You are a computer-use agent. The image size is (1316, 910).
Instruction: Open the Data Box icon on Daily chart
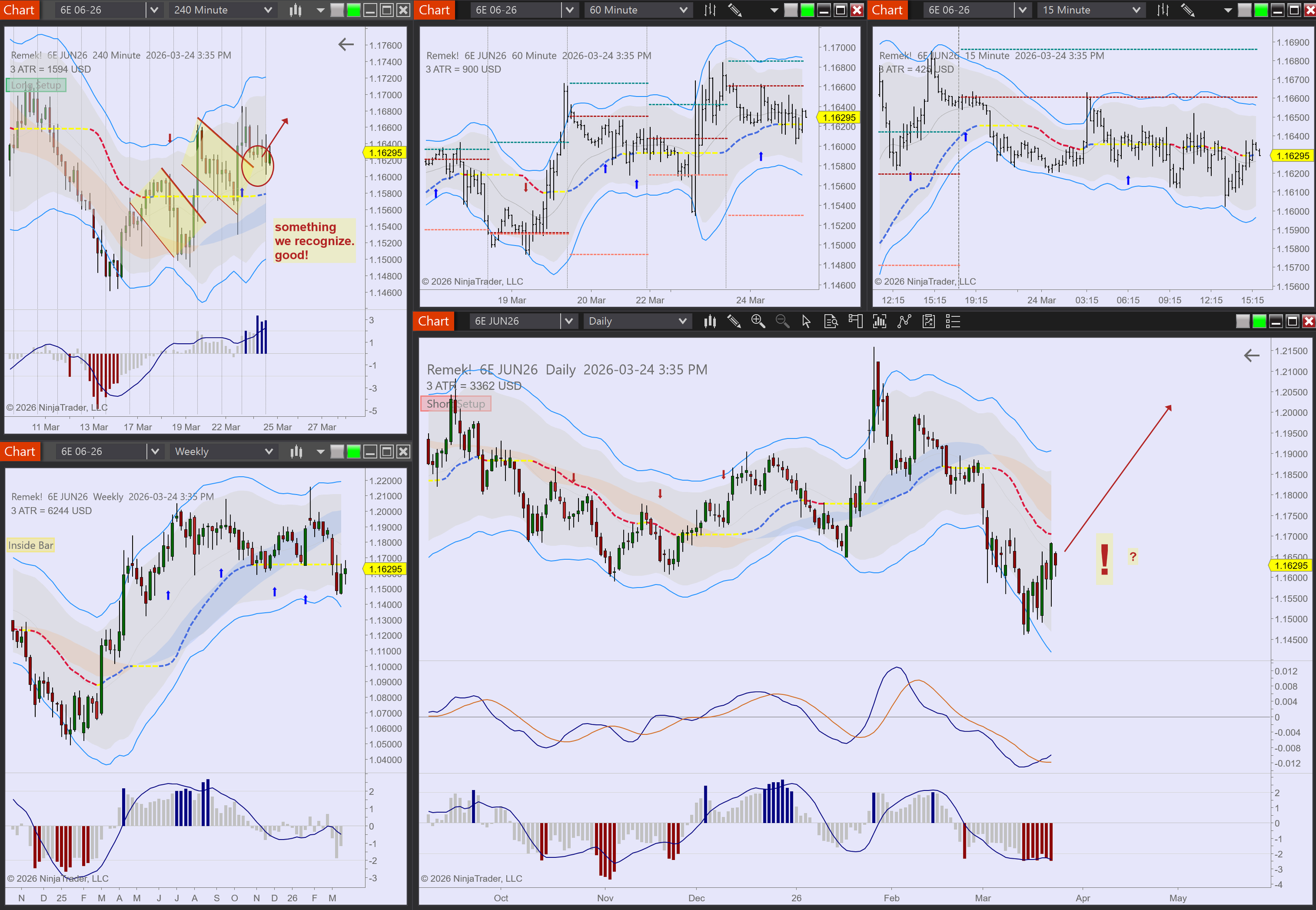click(x=831, y=322)
